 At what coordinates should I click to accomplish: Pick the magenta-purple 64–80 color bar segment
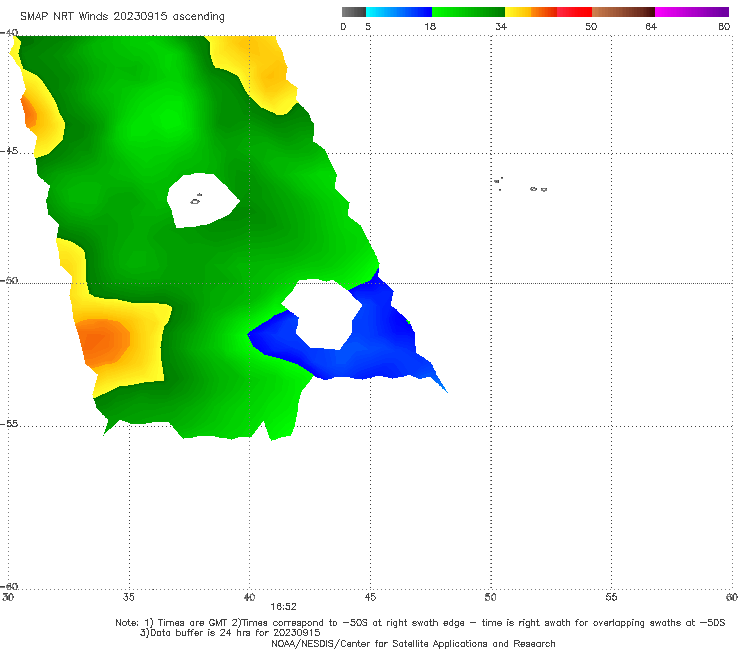click(692, 12)
